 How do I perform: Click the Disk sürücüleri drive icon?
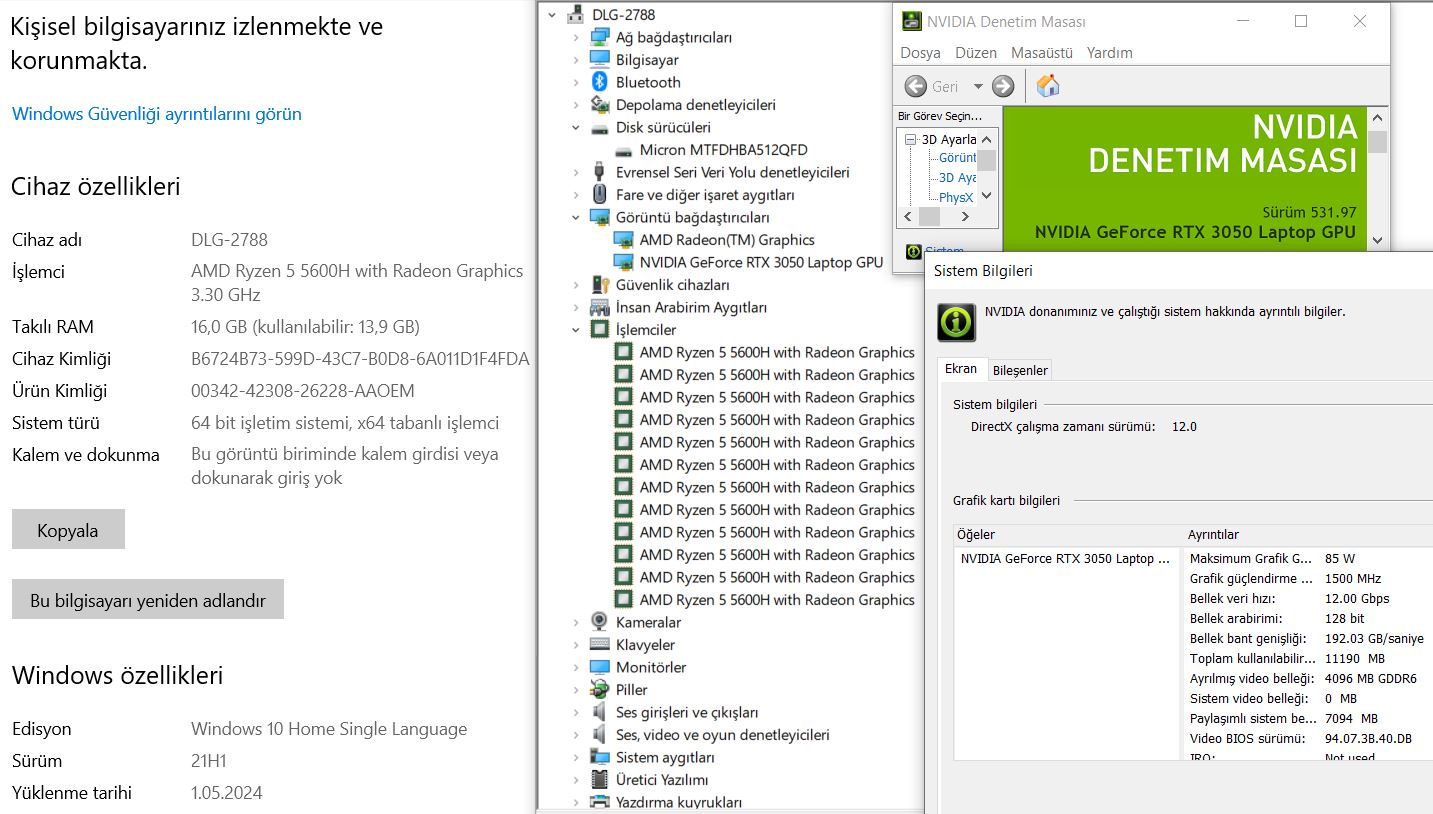599,128
